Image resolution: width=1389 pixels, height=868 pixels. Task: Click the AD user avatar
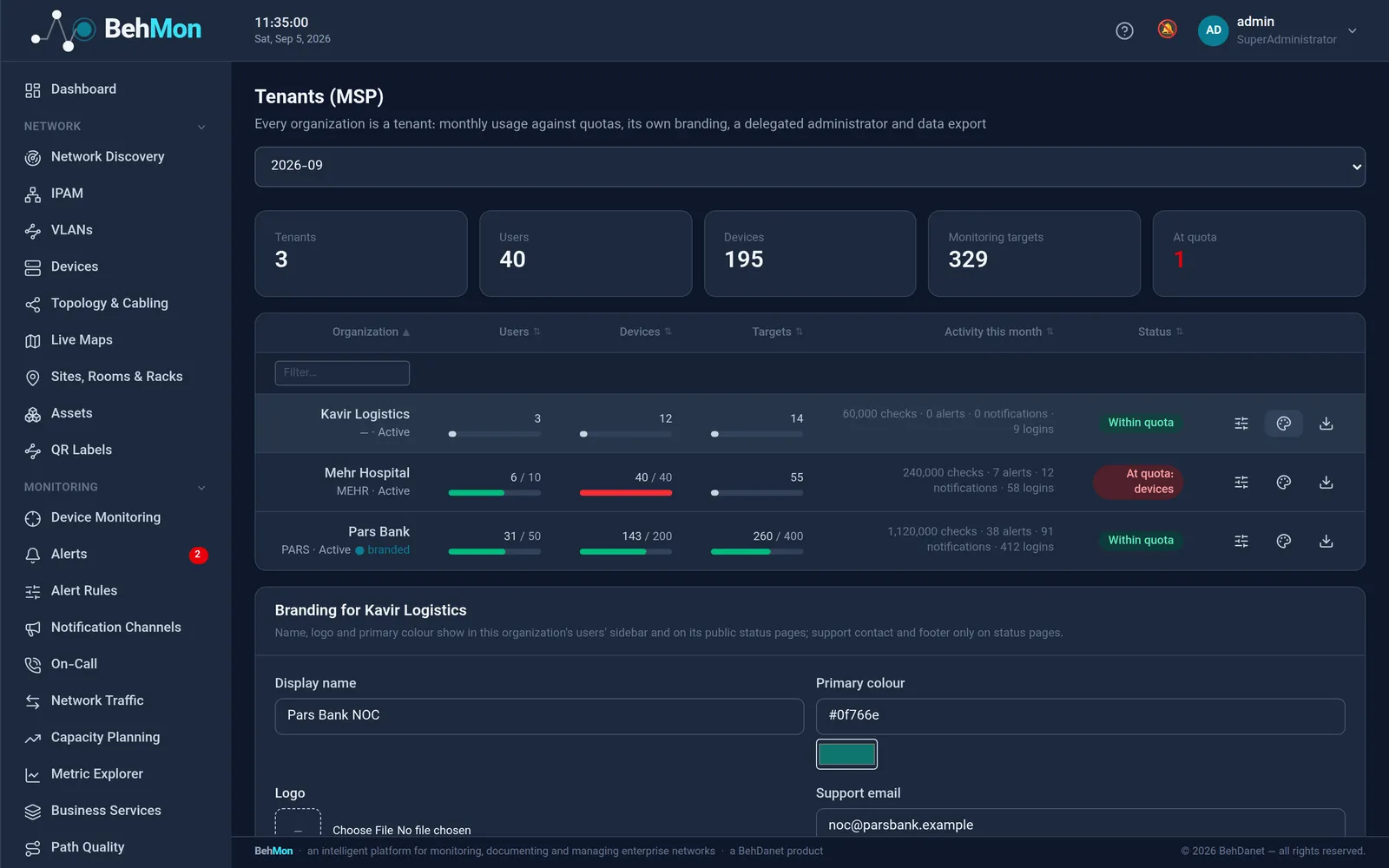1214,30
